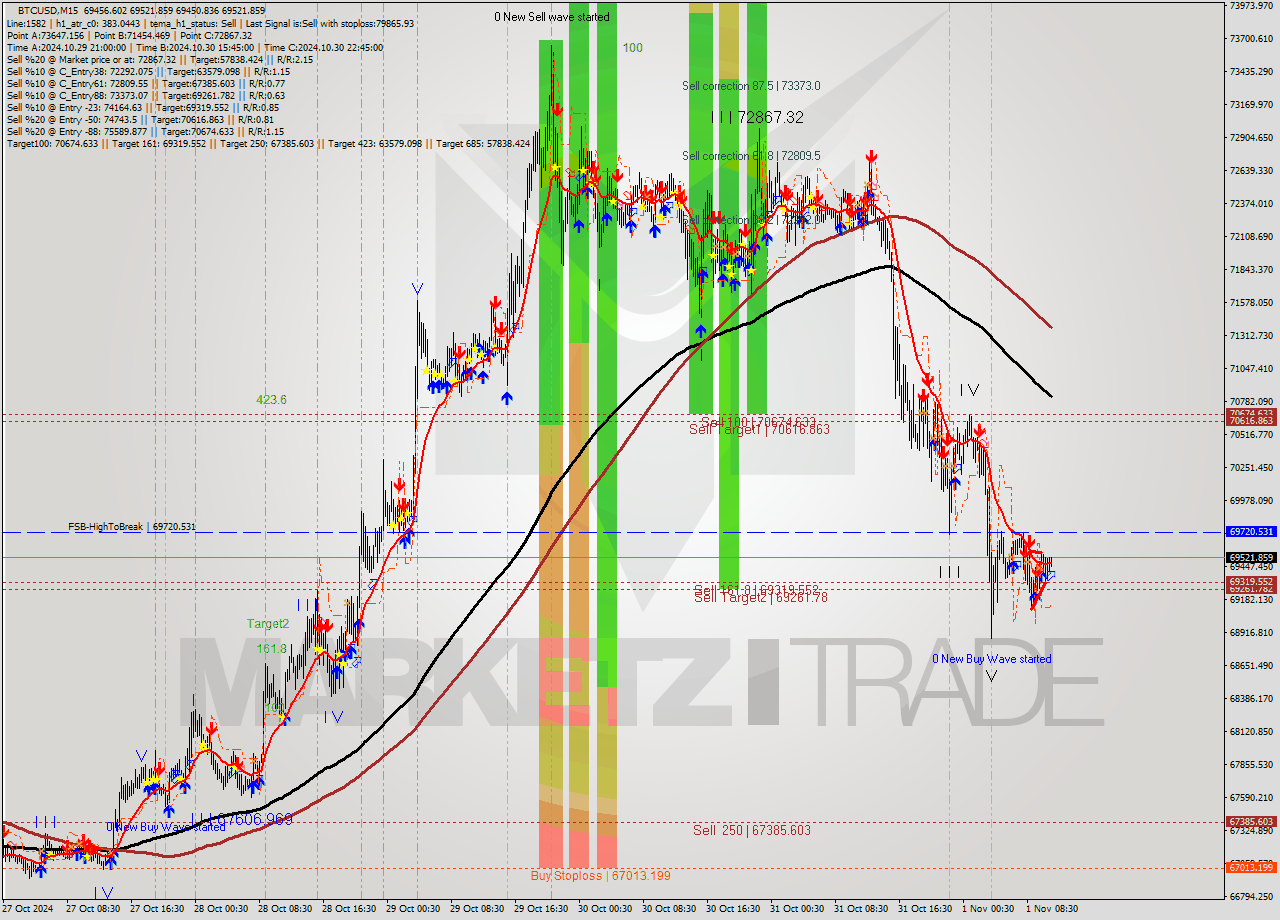This screenshot has width=1280, height=920.
Task: Click the red 70616.863 price tag
Action: click(1251, 422)
